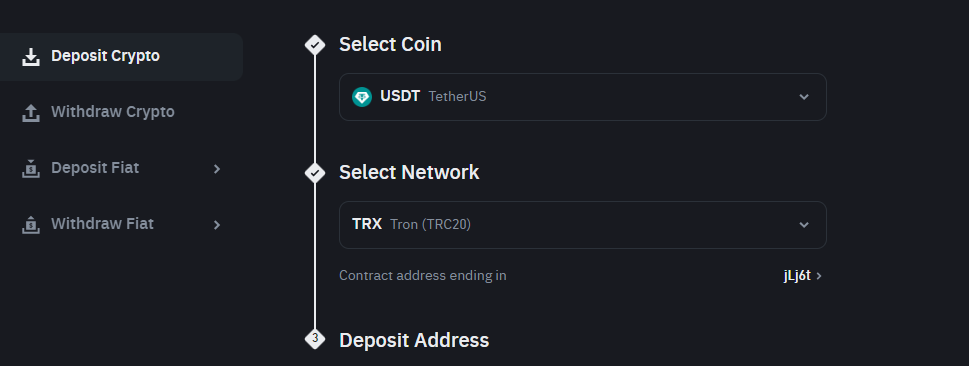This screenshot has width=969, height=366.
Task: Open the Withdraw Fiat menu item
Action: tap(121, 224)
